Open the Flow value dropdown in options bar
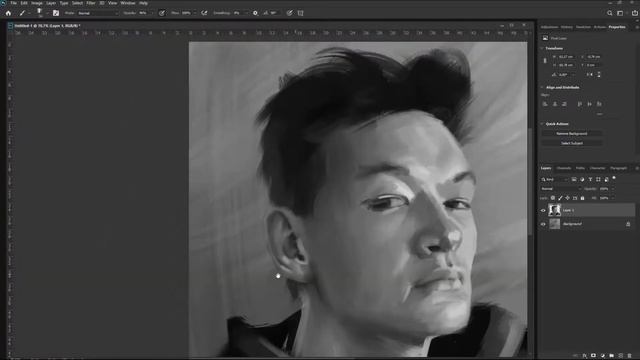Viewport: 640px width, 360px height. pos(194,13)
